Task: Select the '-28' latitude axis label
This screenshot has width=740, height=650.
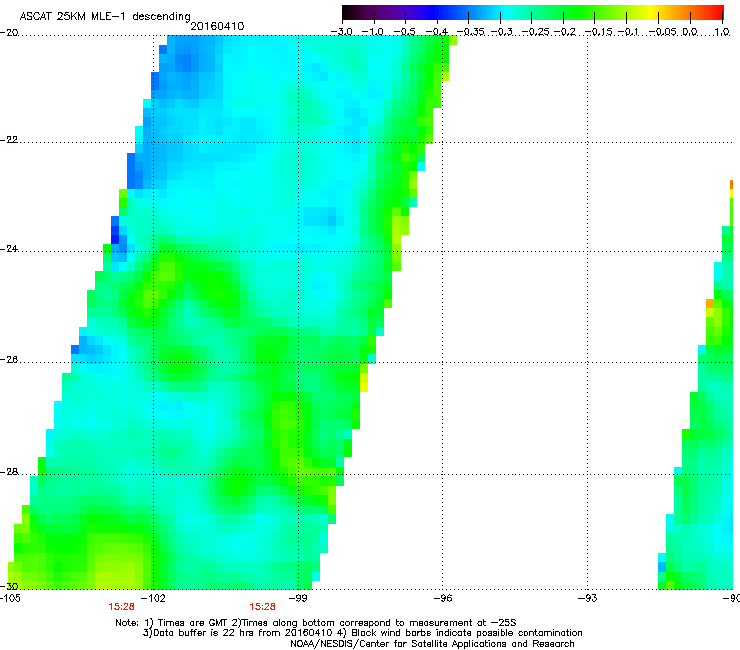Action: pyautogui.click(x=9, y=472)
